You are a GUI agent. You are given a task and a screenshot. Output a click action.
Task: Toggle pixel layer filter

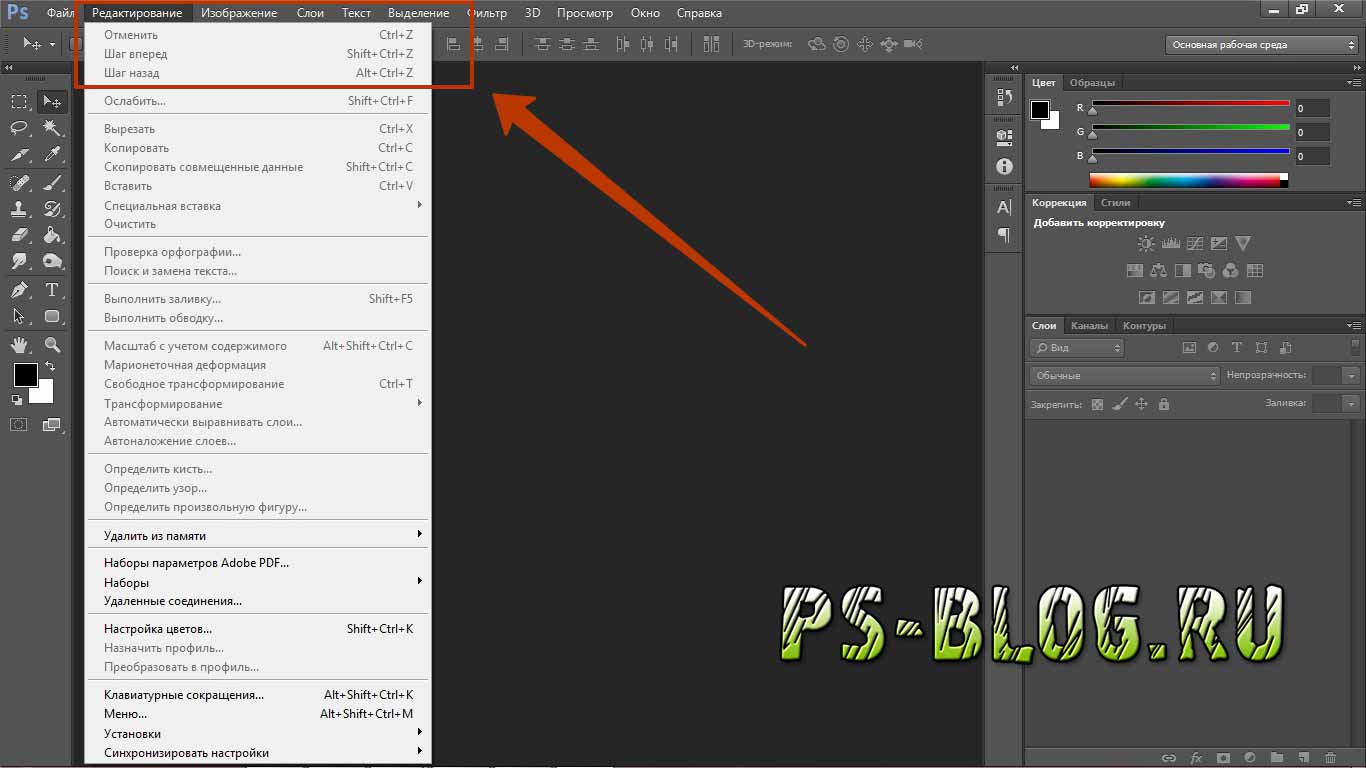[x=1189, y=348]
